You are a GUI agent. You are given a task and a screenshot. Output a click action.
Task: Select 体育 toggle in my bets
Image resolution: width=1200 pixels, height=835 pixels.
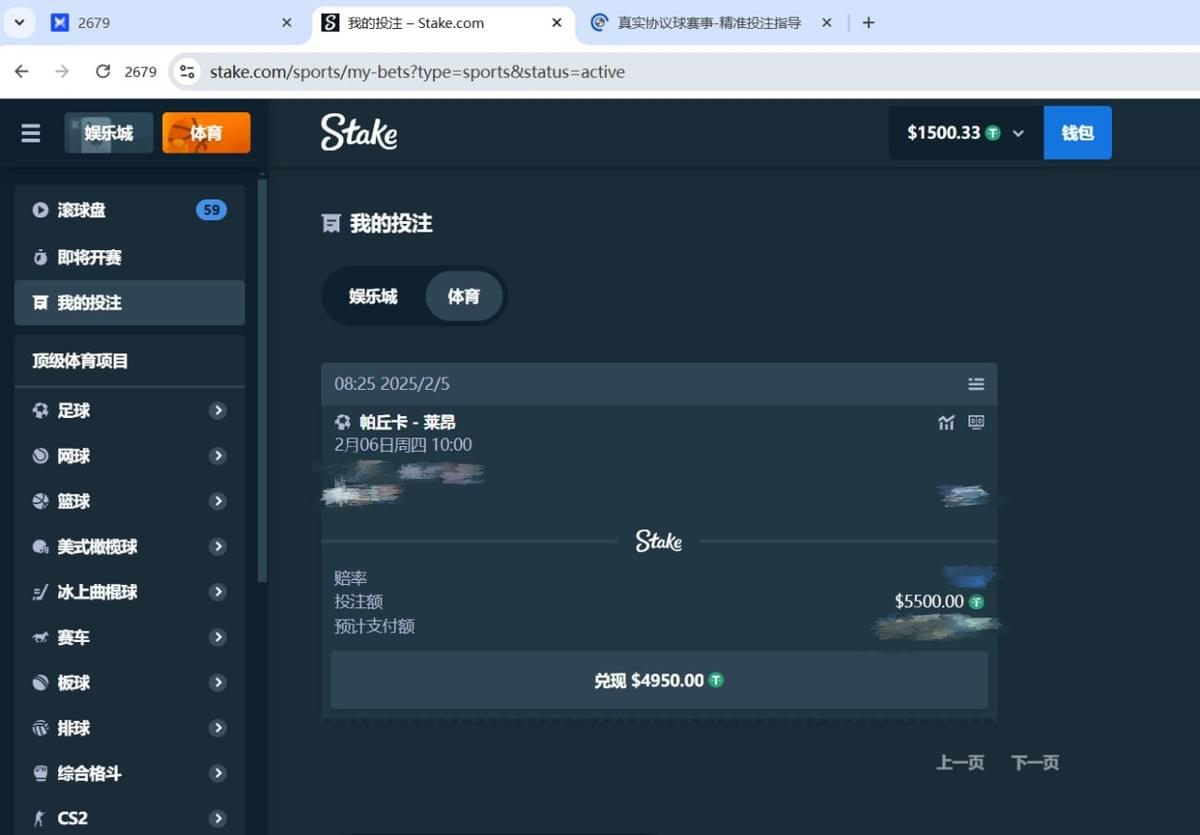coord(464,296)
